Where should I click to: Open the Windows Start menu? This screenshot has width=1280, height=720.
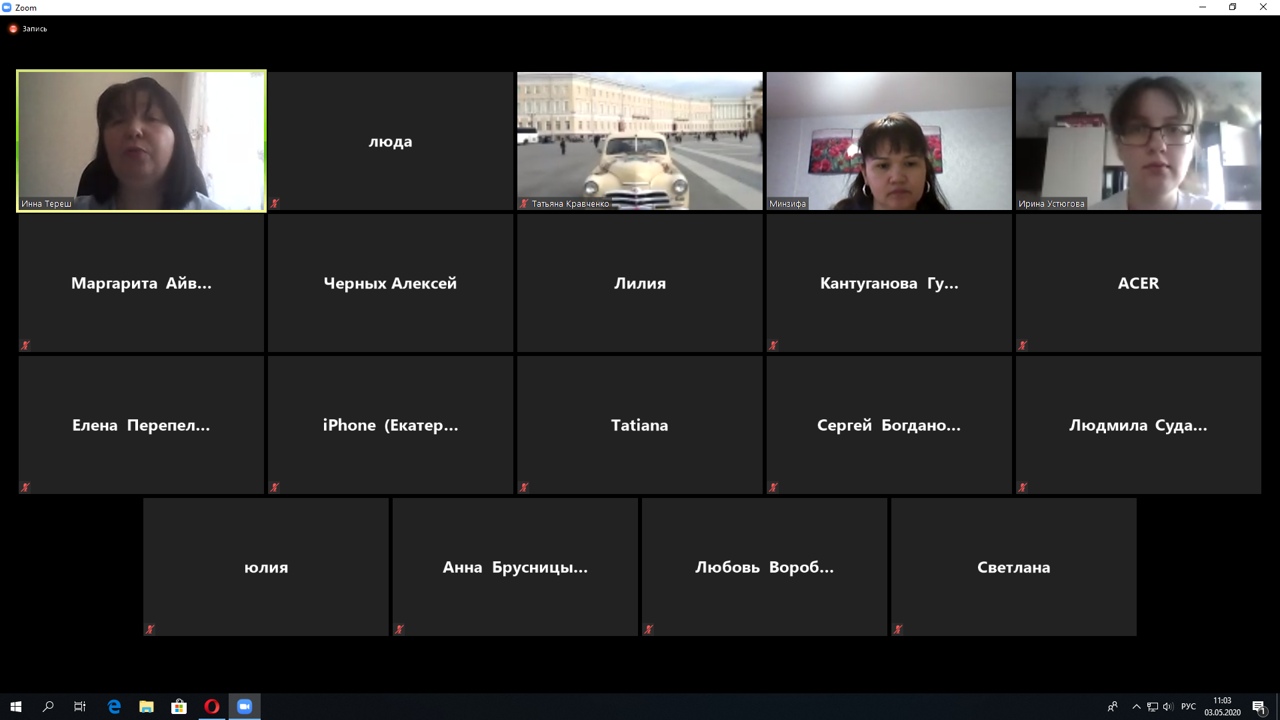[x=15, y=706]
